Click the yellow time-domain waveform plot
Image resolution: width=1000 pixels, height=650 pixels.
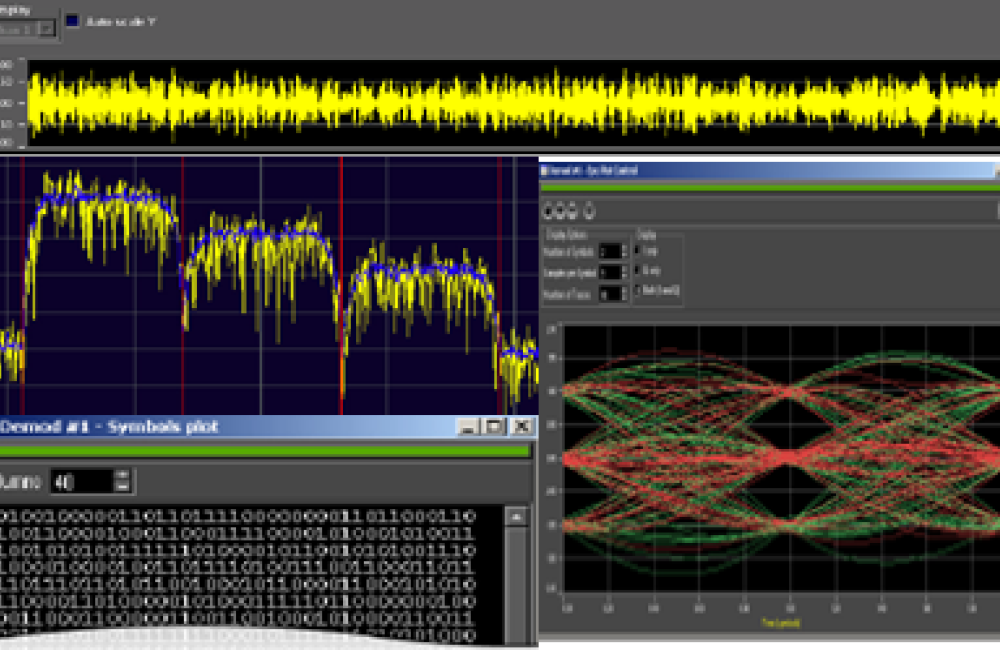[x=514, y=103]
